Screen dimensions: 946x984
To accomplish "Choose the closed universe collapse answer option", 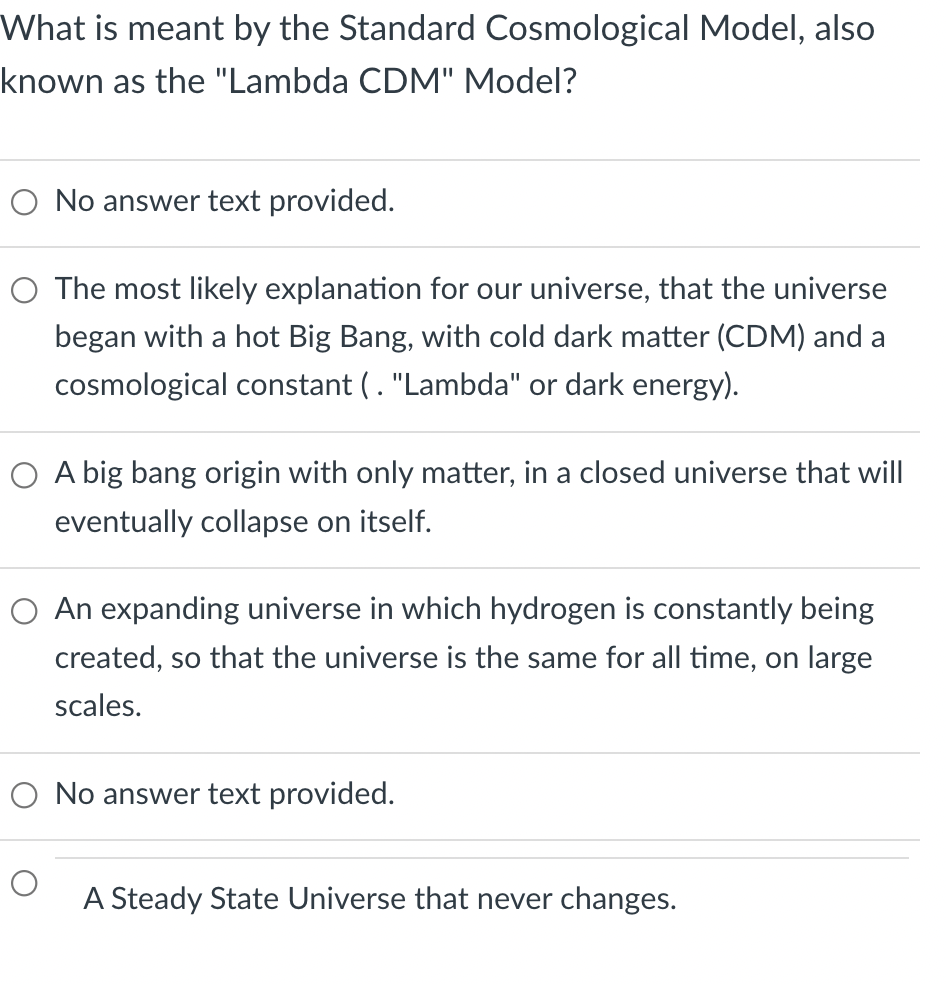I will click(x=23, y=475).
